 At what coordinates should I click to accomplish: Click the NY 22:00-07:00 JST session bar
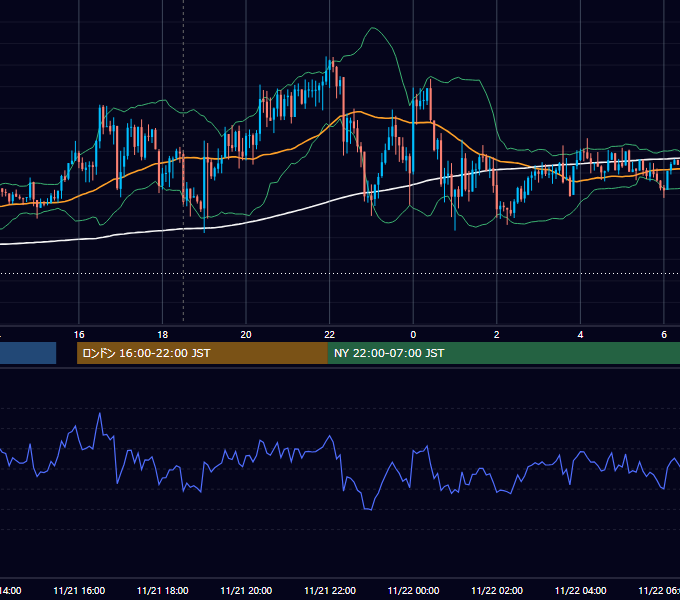pos(503,353)
